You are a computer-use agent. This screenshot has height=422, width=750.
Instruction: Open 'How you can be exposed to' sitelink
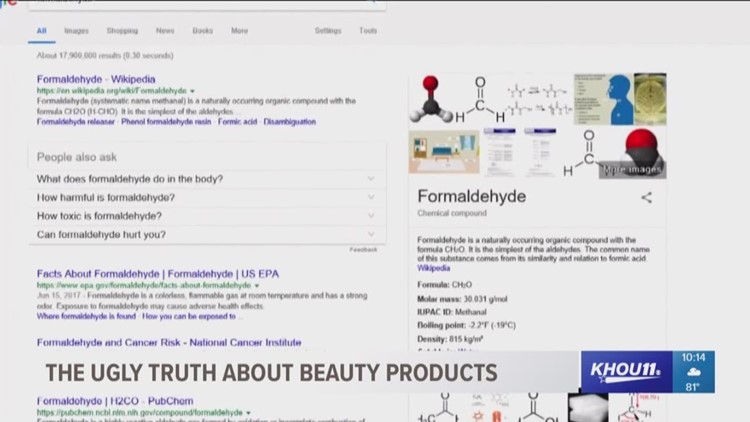tap(189, 316)
